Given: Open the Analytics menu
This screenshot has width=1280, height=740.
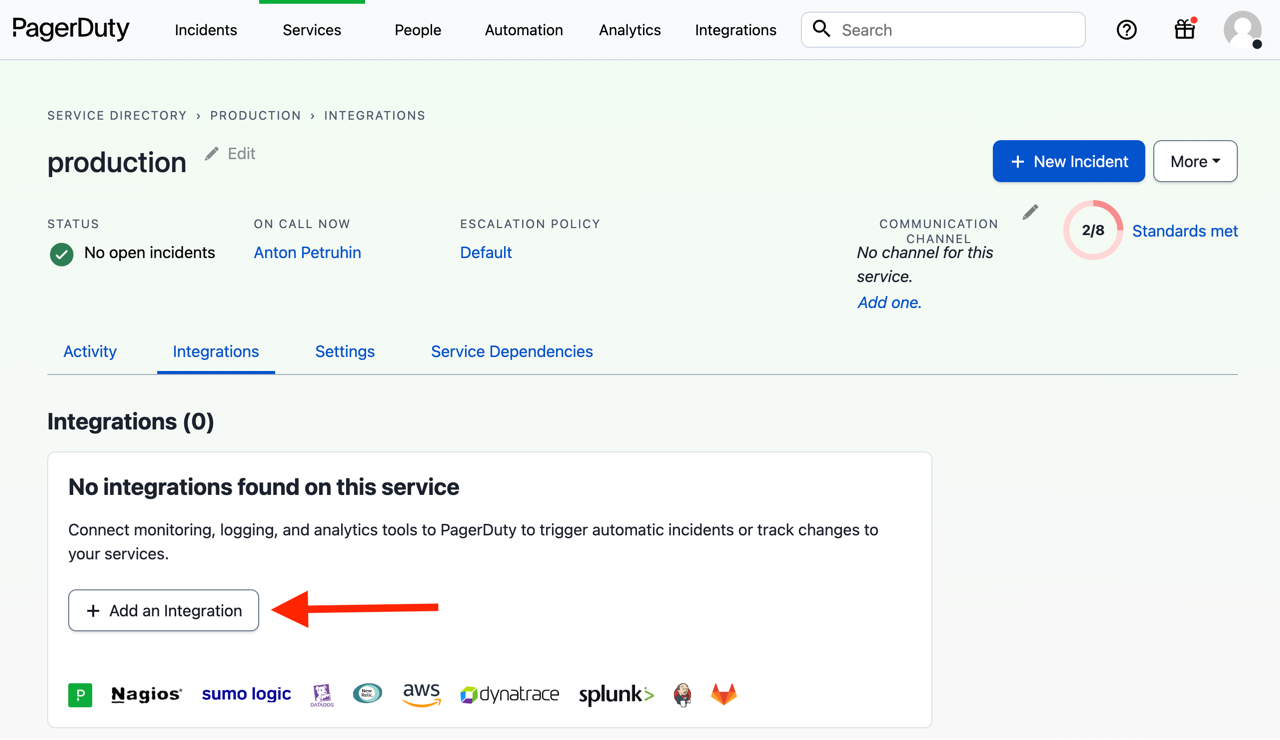Looking at the screenshot, I should pyautogui.click(x=630, y=30).
